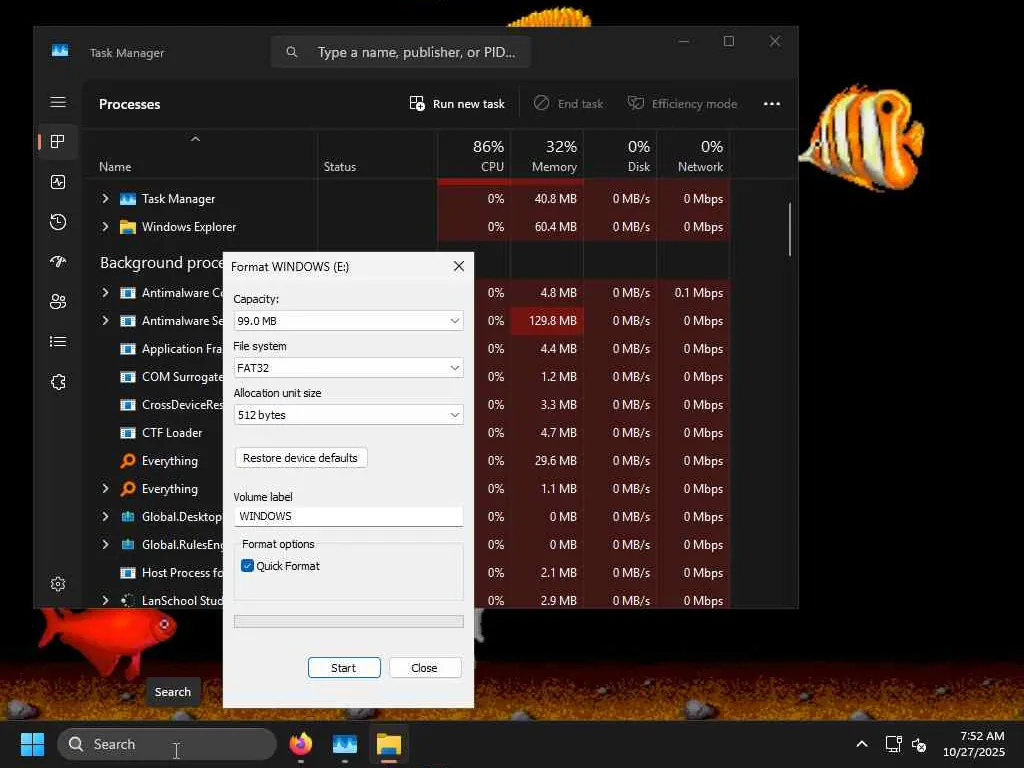Open the Performance page in sidebar

(x=57, y=182)
